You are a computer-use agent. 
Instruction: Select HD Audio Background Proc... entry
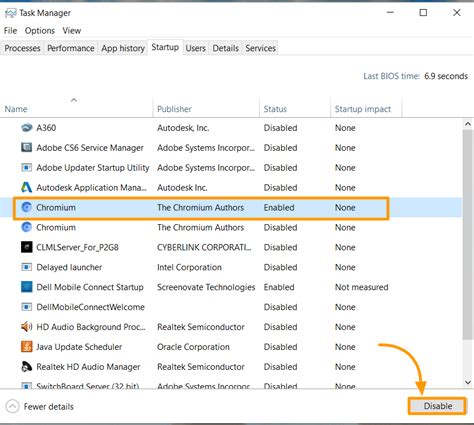[x=91, y=327]
